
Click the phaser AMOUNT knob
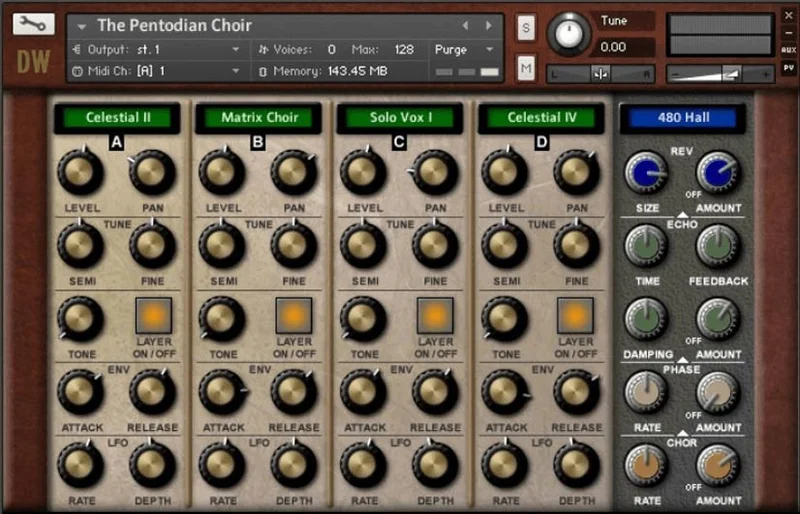pyautogui.click(x=717, y=392)
